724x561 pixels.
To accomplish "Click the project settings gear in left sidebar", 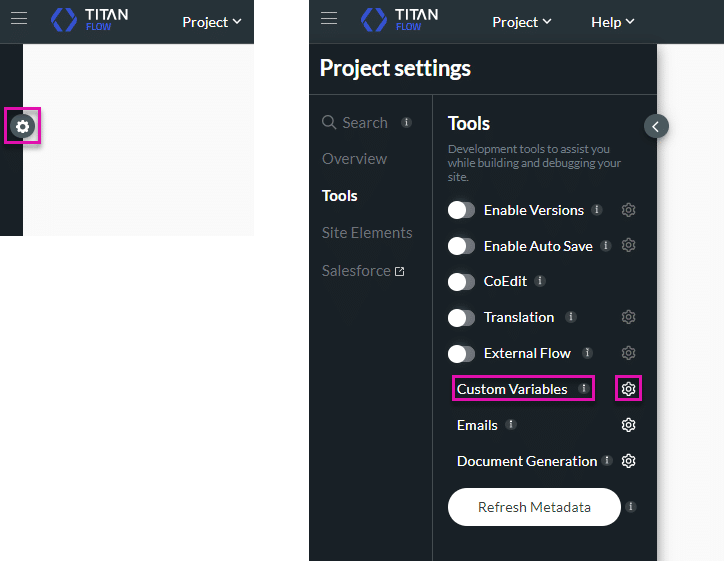I will point(23,126).
